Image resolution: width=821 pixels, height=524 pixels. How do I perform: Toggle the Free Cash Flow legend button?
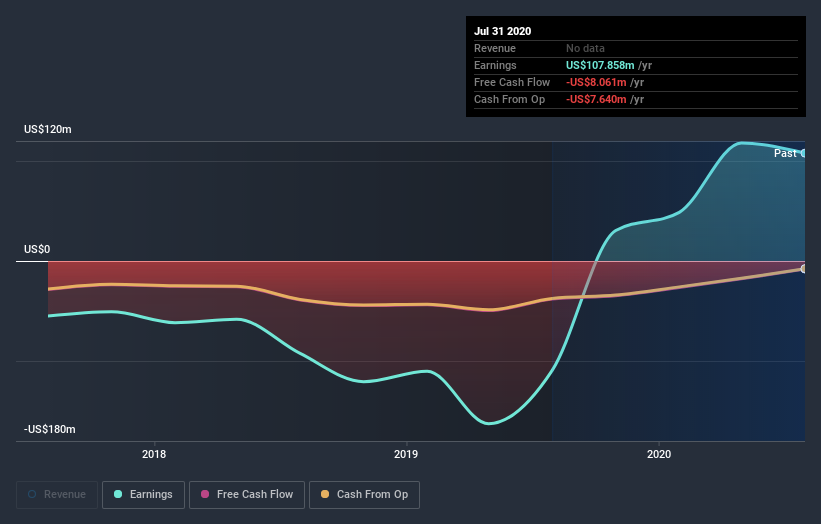point(247,495)
